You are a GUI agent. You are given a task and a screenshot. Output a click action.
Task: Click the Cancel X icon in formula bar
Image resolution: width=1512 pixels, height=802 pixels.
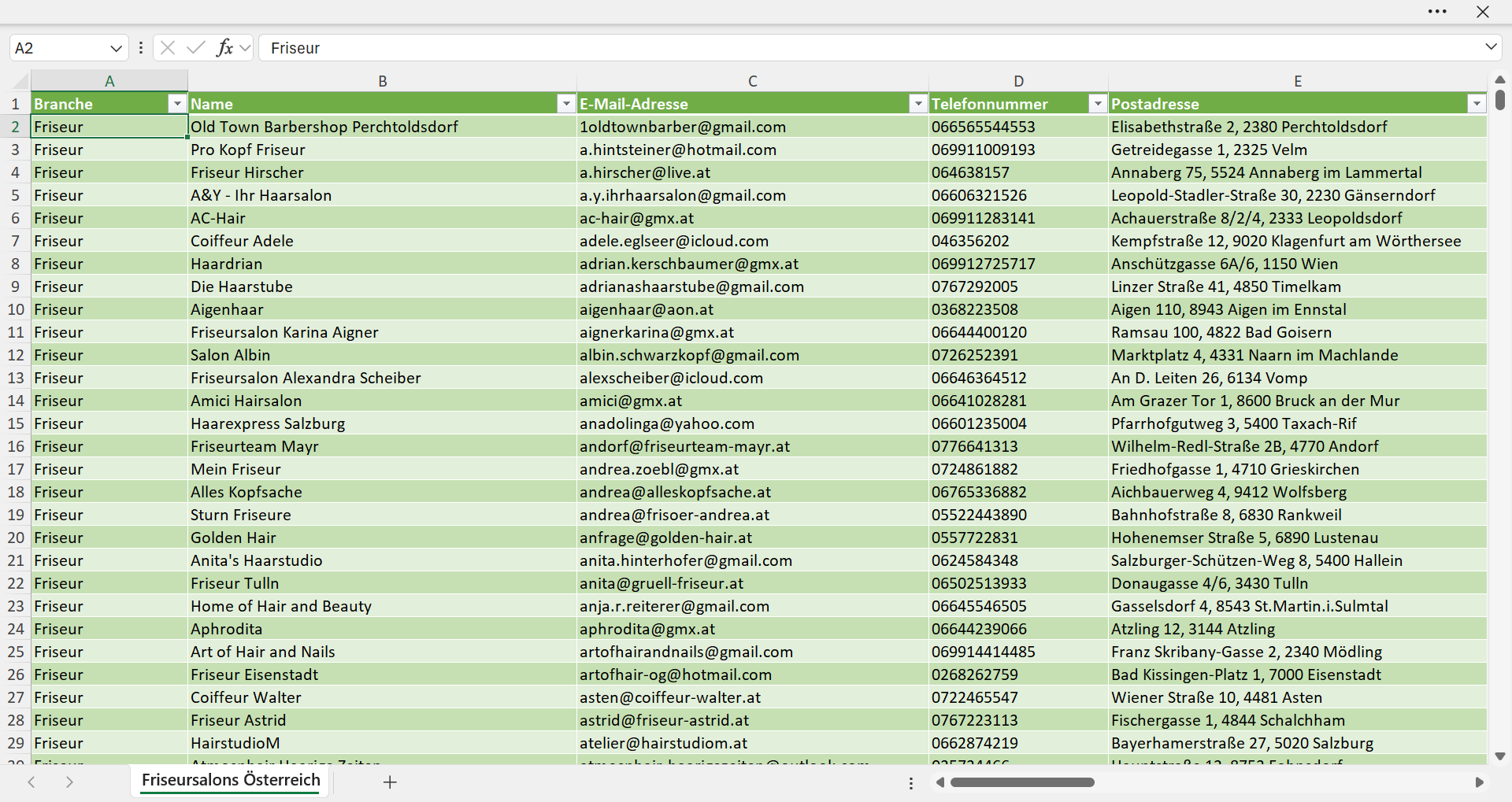pyautogui.click(x=167, y=48)
